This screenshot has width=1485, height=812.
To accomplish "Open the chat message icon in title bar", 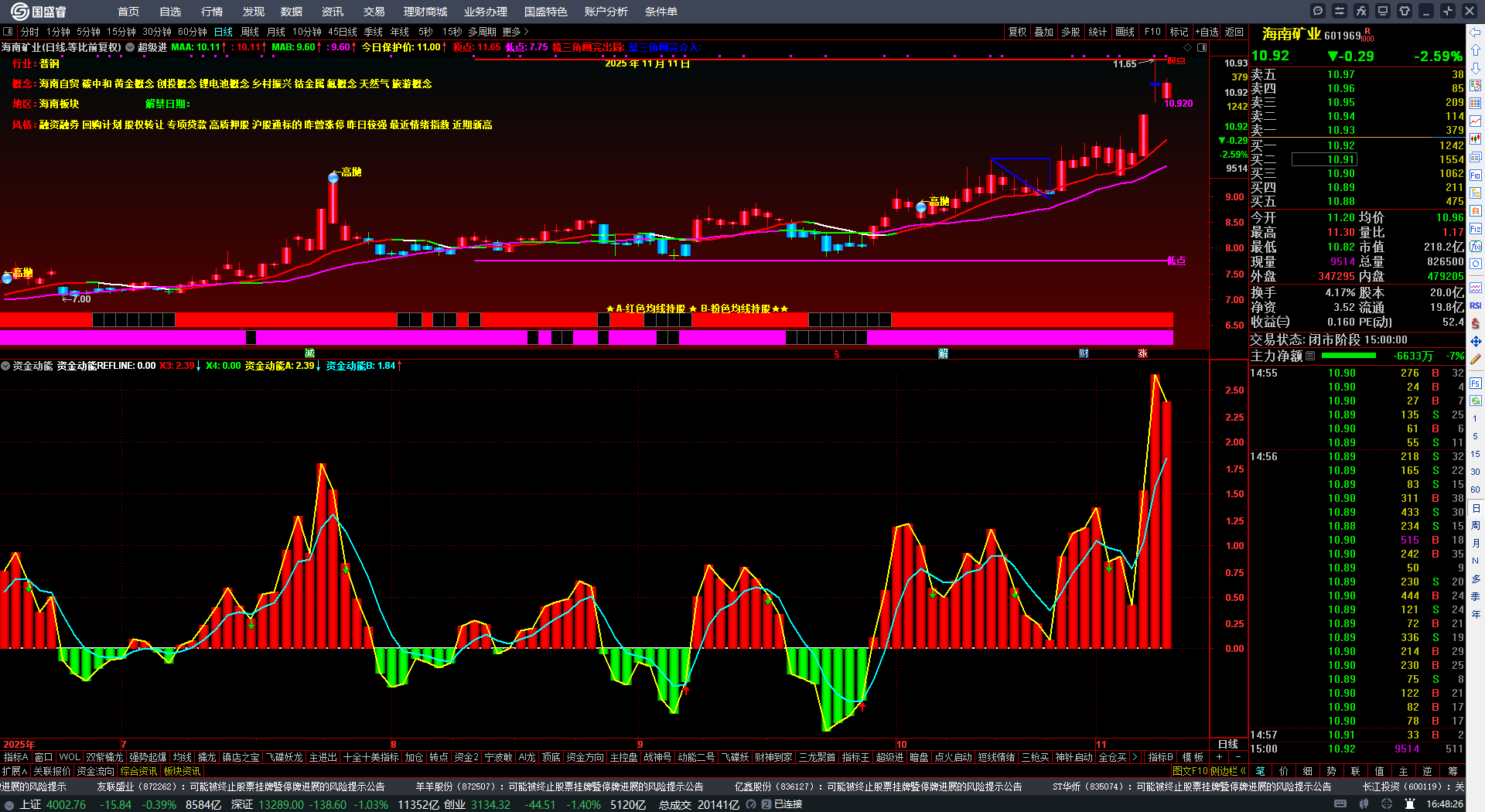I will [x=1317, y=11].
